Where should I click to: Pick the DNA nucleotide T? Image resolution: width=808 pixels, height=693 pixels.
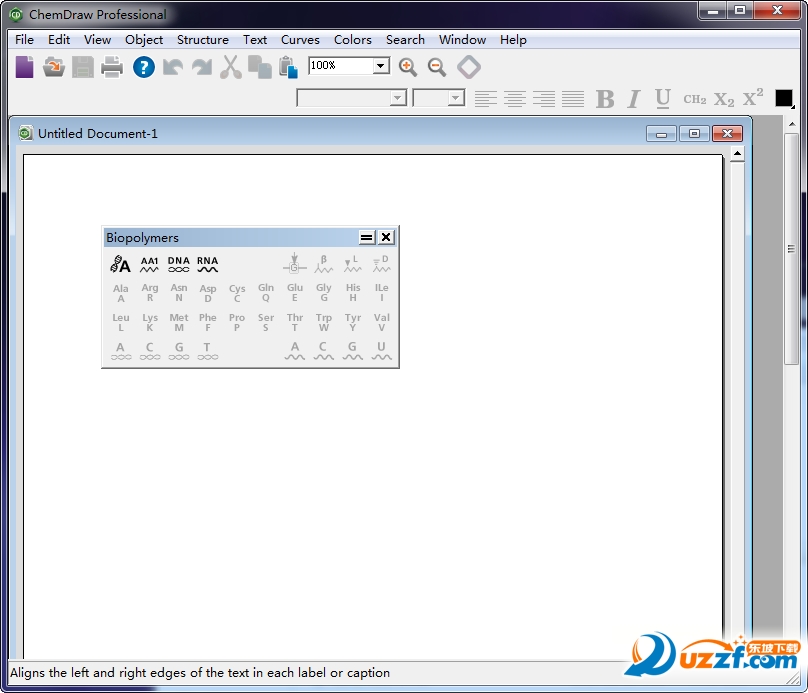208,351
